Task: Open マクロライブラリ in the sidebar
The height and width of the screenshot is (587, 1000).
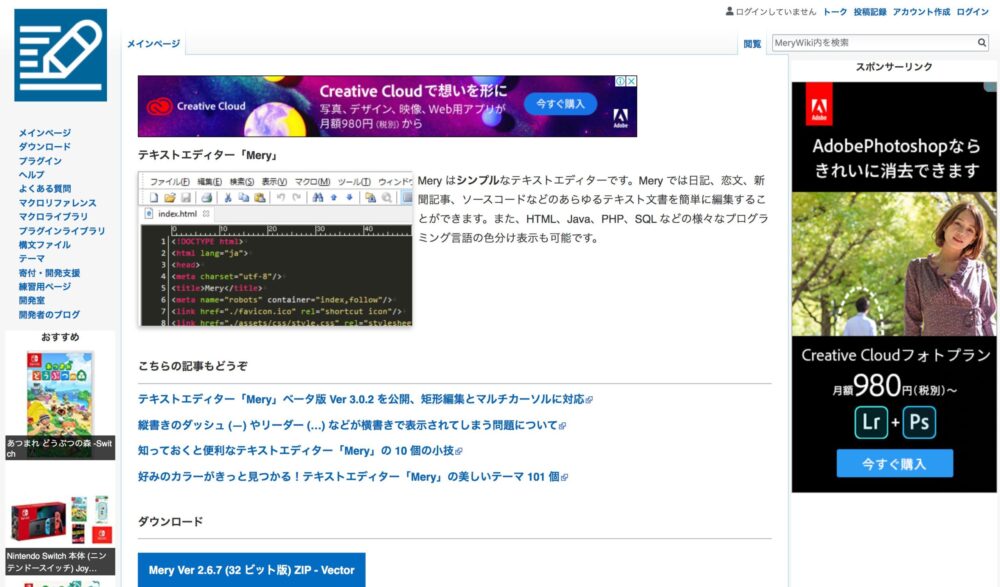Action: [53, 217]
